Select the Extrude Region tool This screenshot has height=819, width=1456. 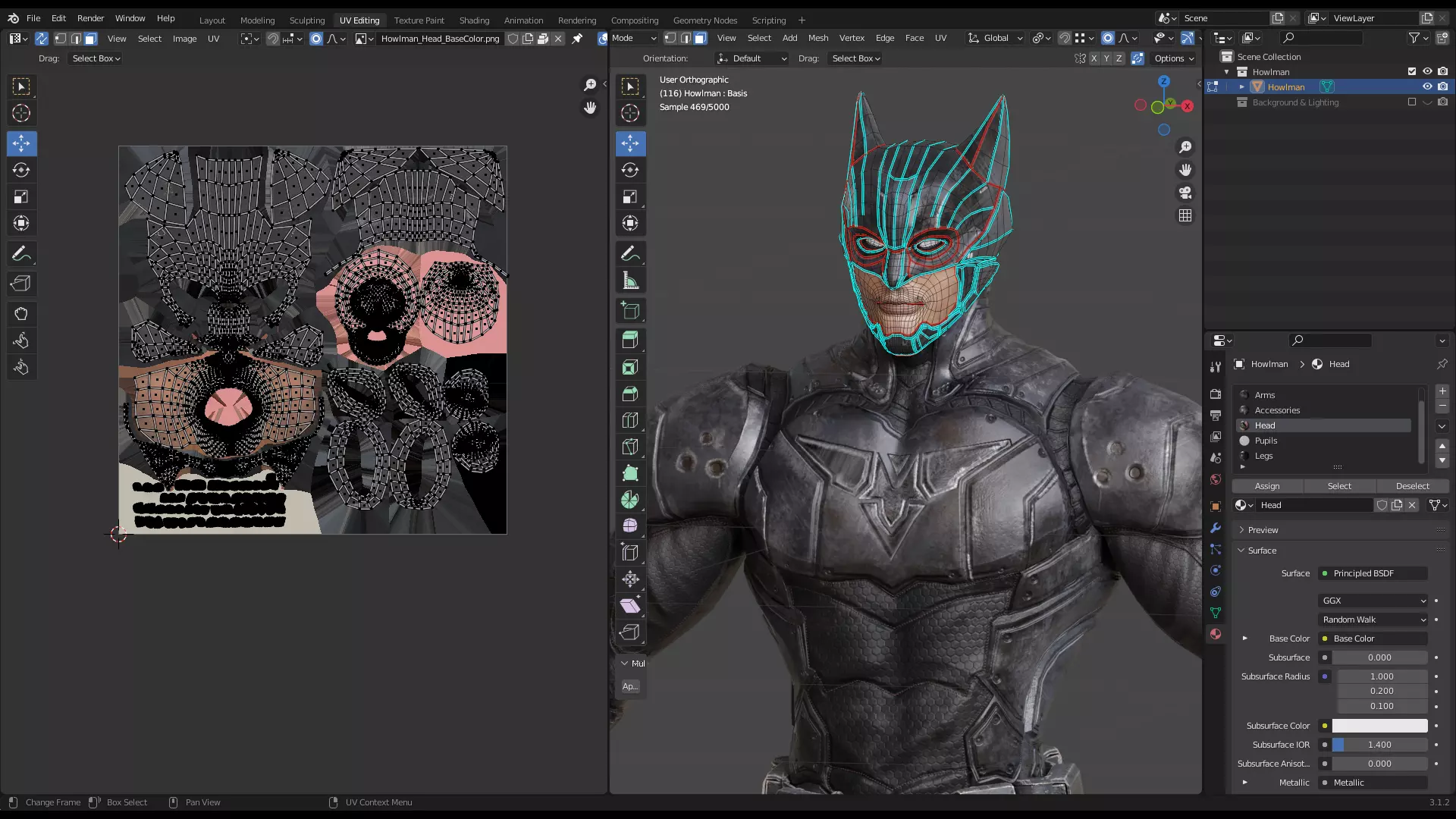pyautogui.click(x=630, y=340)
